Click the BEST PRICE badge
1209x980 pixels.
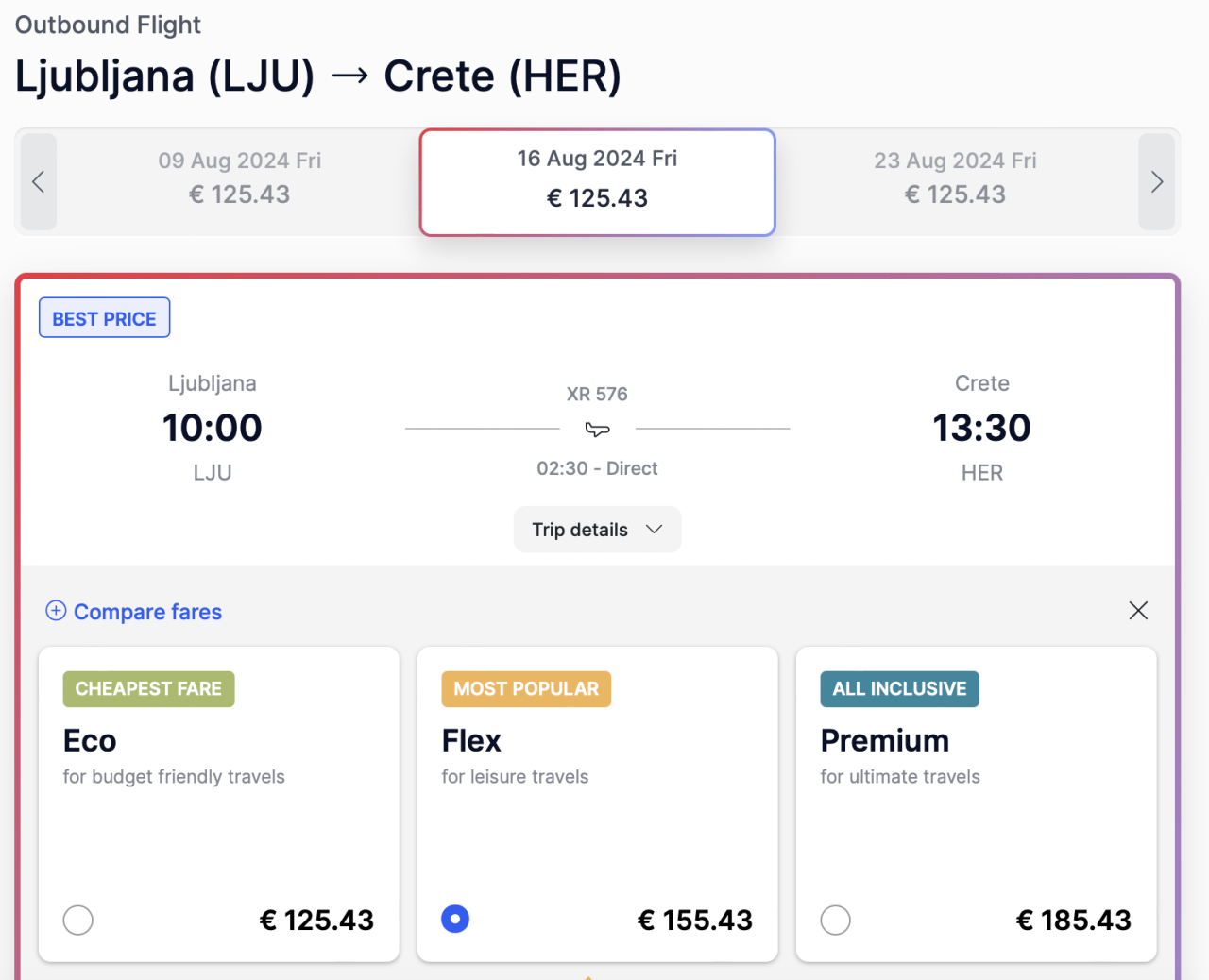(x=104, y=318)
